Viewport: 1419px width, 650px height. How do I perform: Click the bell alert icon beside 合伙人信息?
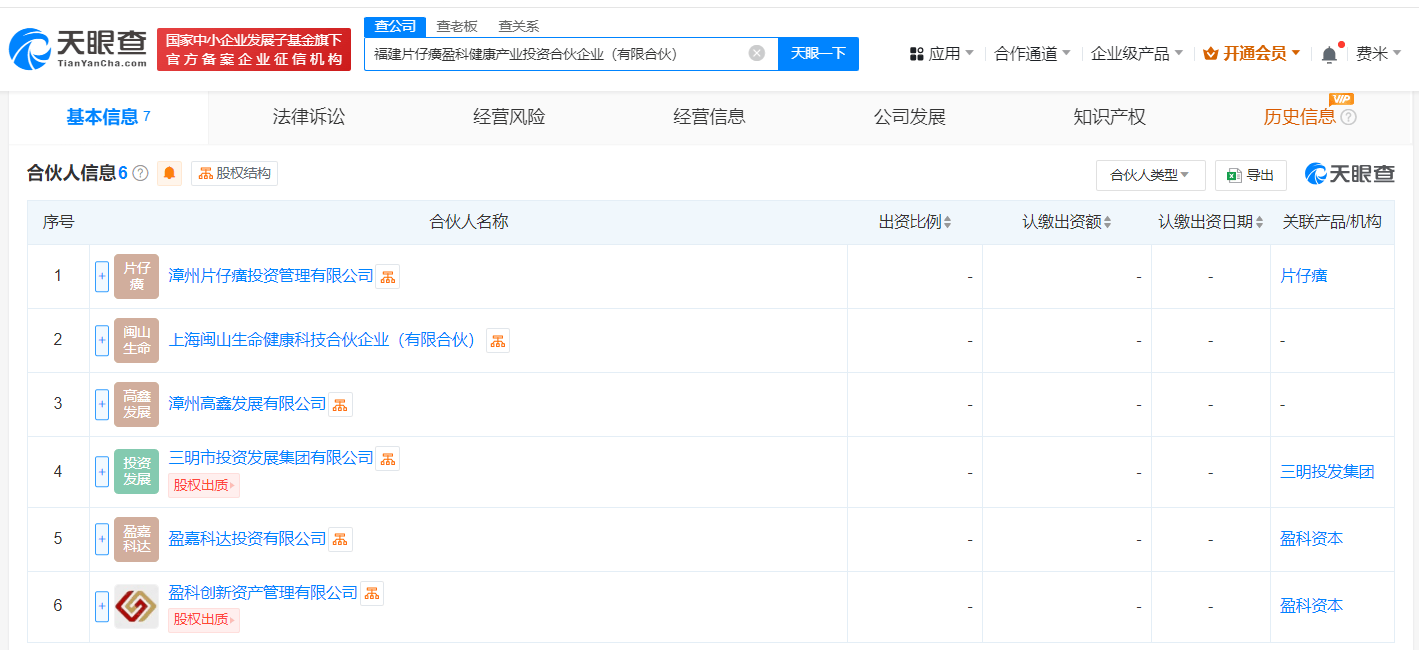[170, 173]
